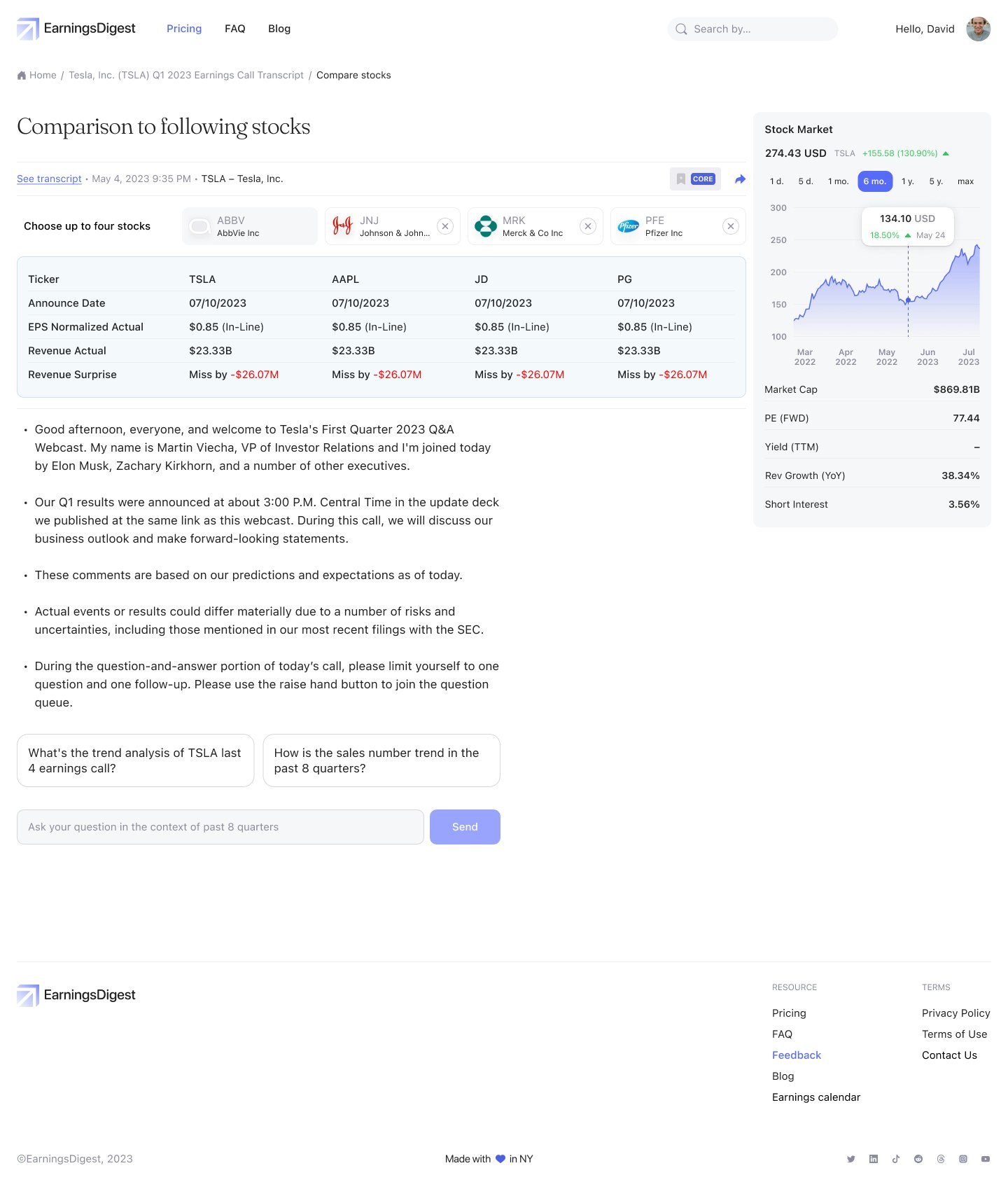Click the 274.43 USD stock price
This screenshot has width=1008, height=1182.
coord(796,153)
